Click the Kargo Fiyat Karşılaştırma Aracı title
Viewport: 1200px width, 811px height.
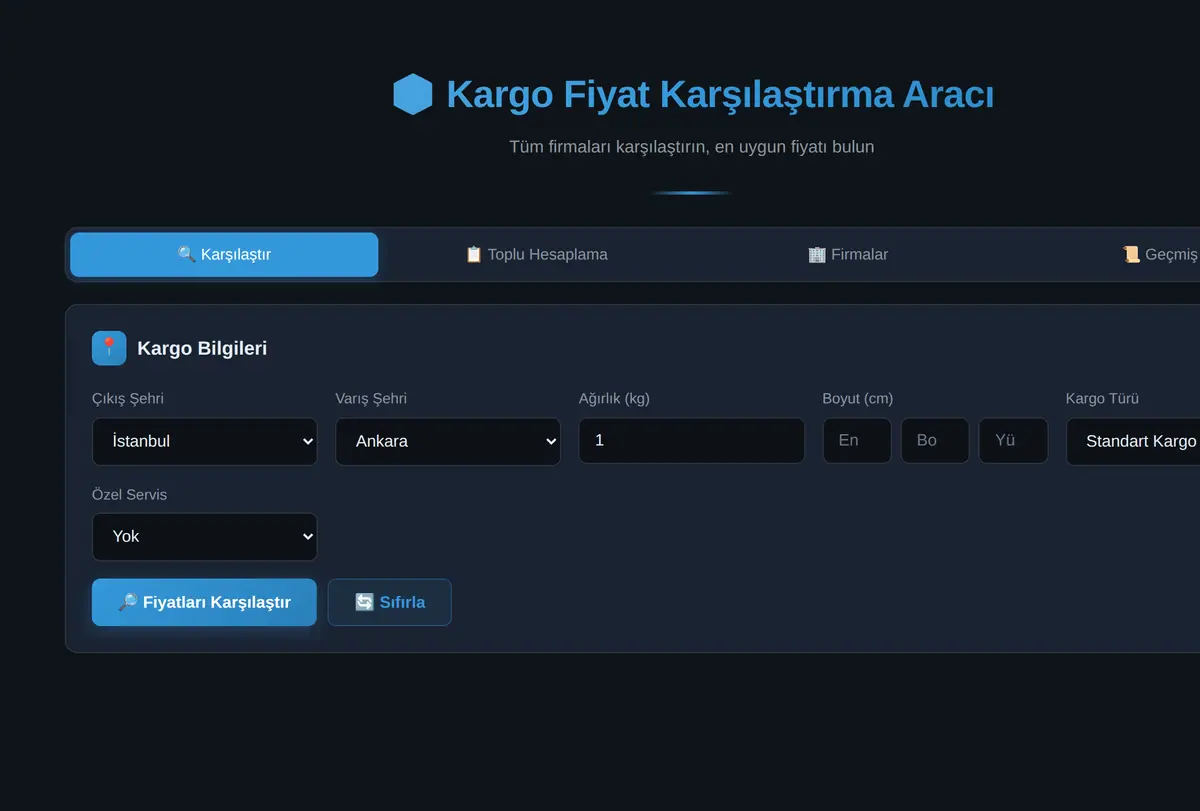click(720, 95)
